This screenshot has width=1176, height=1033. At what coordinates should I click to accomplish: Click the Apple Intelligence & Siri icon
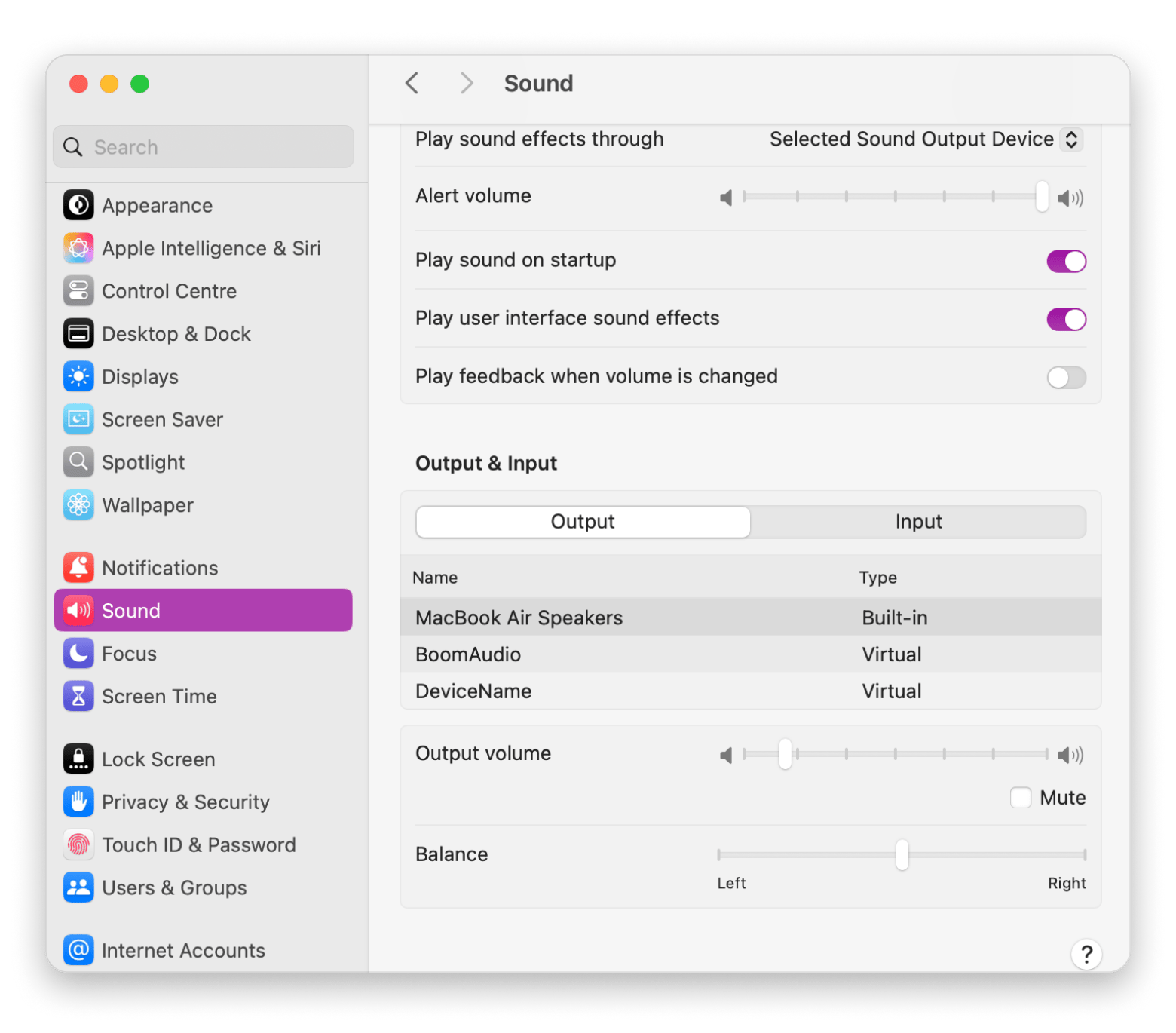coord(78,248)
